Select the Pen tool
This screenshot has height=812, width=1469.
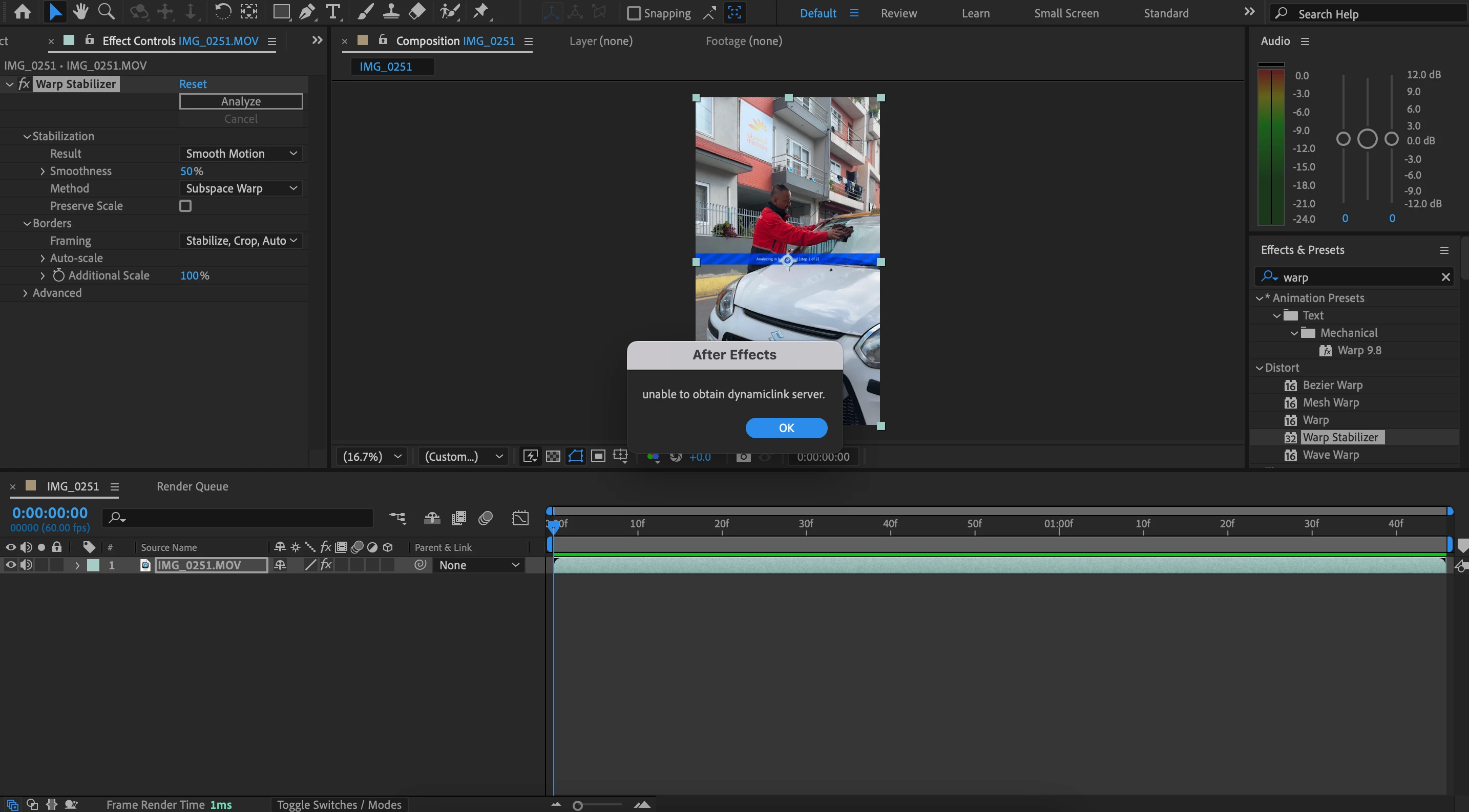[x=307, y=11]
